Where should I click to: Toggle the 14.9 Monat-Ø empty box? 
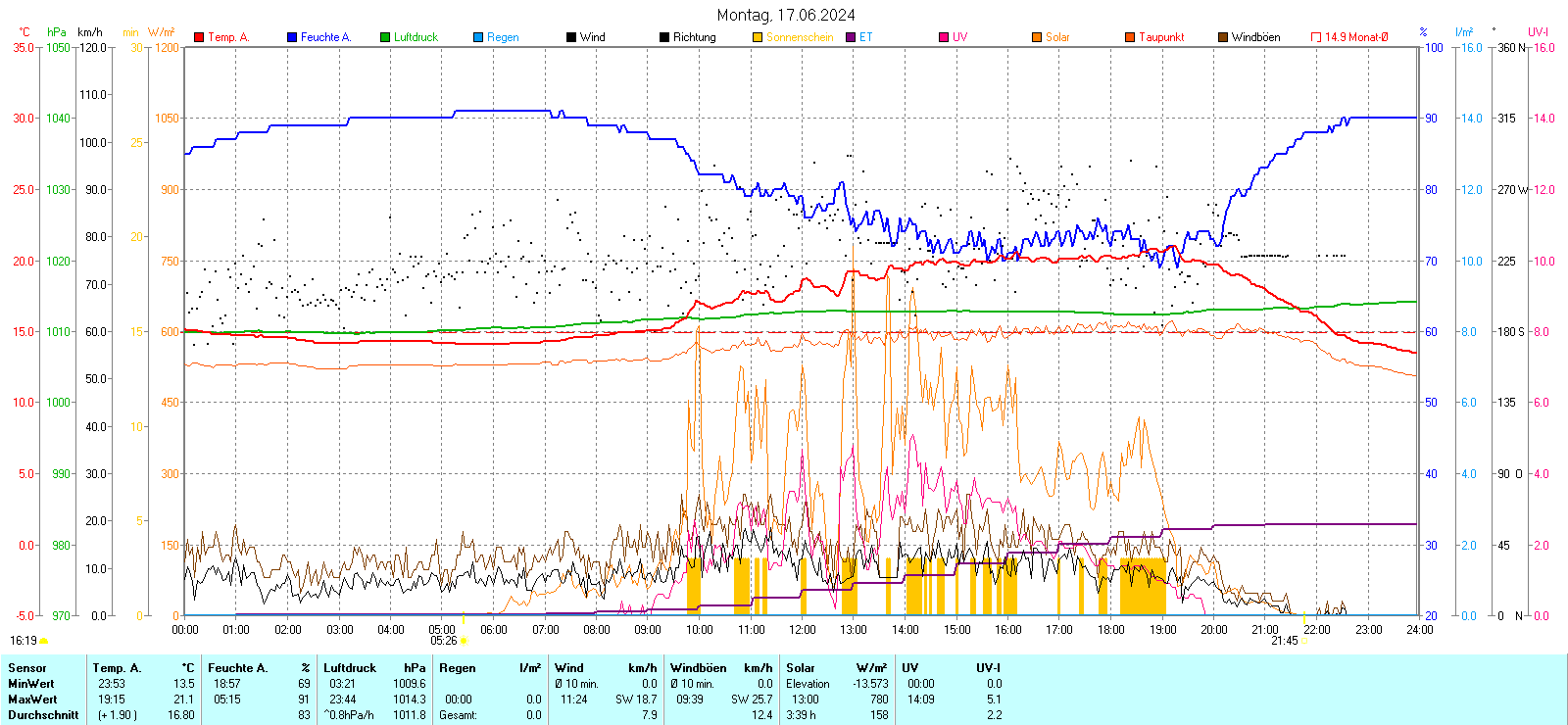click(1316, 37)
